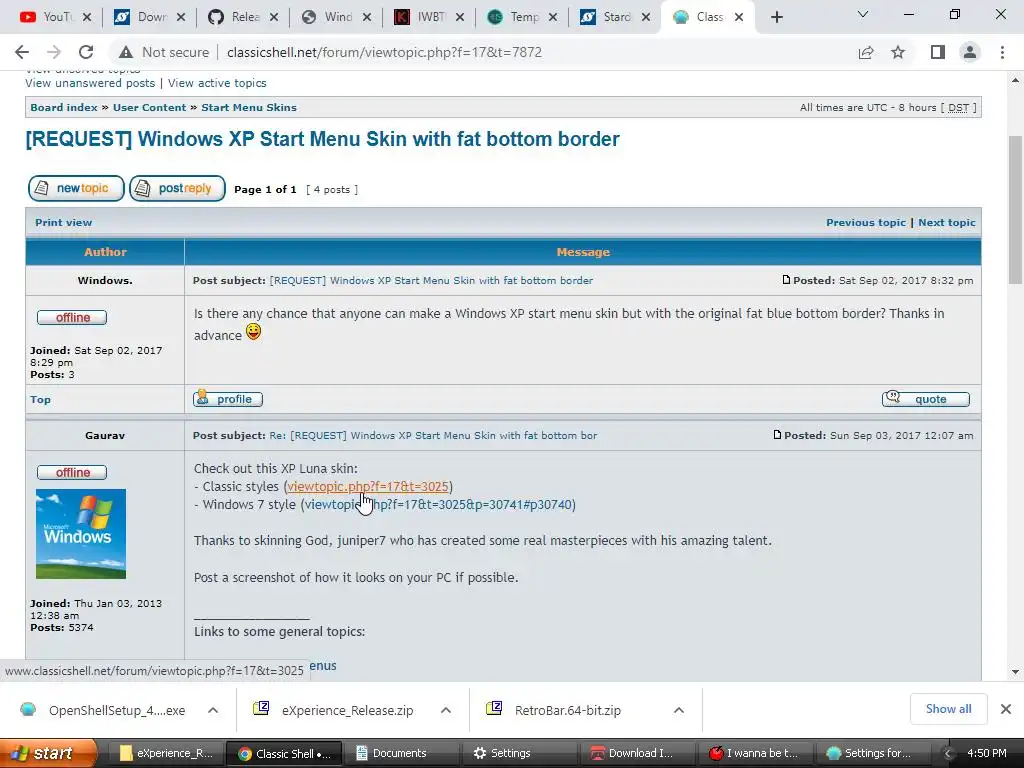
Task: Open Chrome three-dot menu
Action: tap(1002, 52)
